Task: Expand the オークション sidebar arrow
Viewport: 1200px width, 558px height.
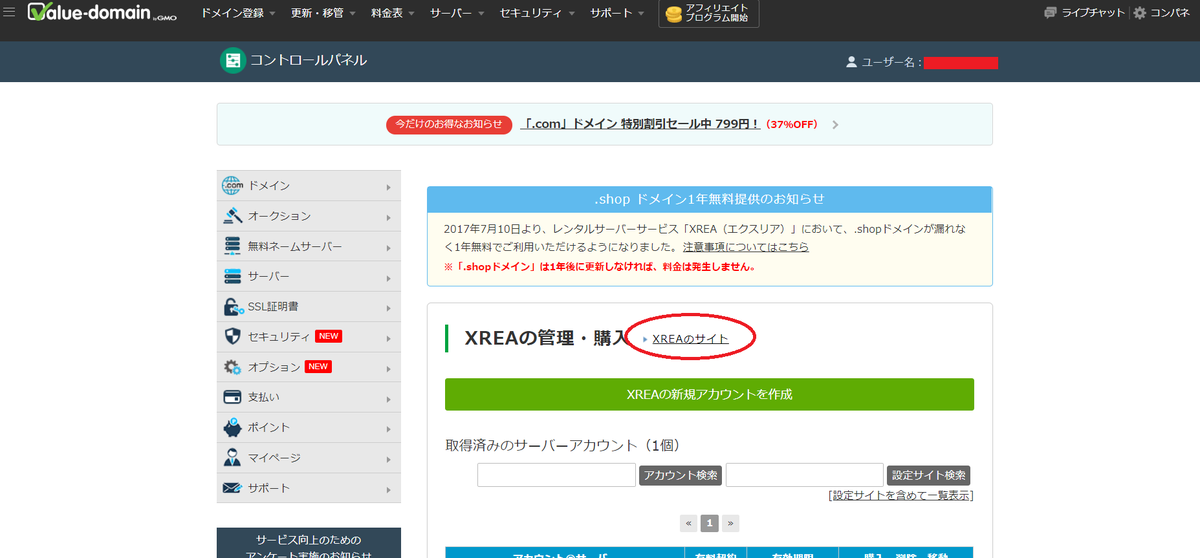Action: point(388,216)
